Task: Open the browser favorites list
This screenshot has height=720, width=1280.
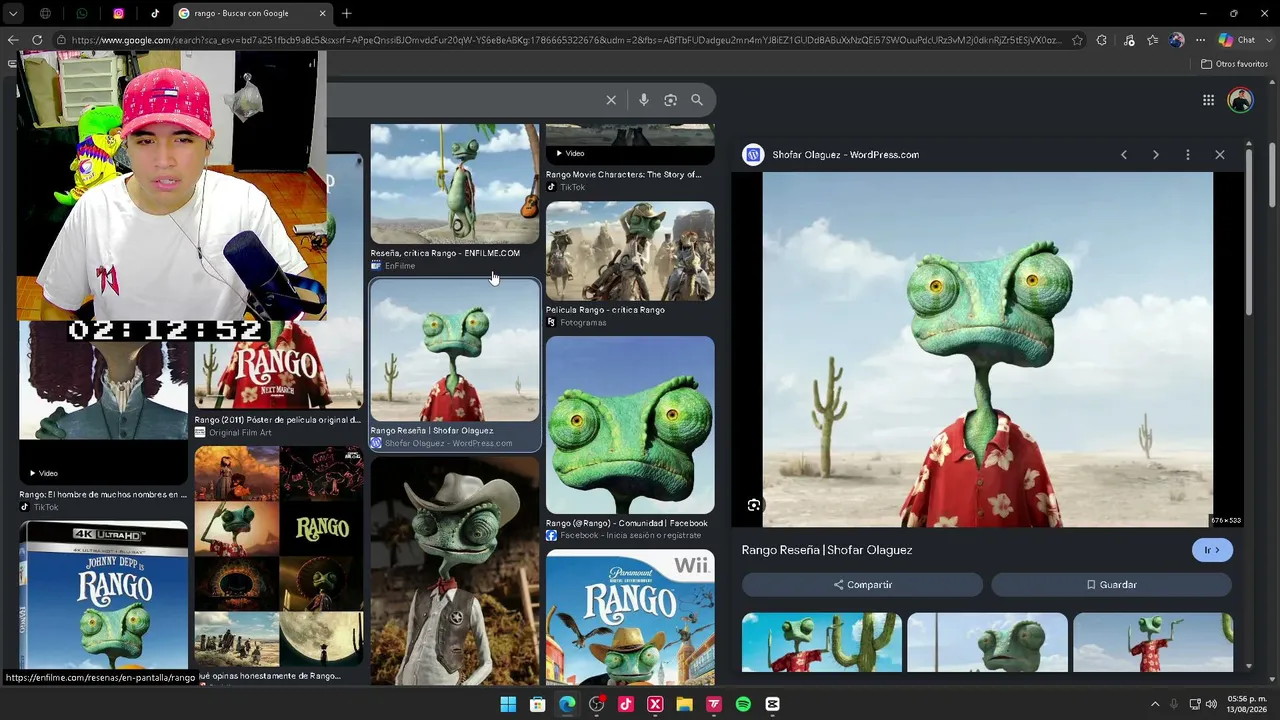Action: point(1153,40)
